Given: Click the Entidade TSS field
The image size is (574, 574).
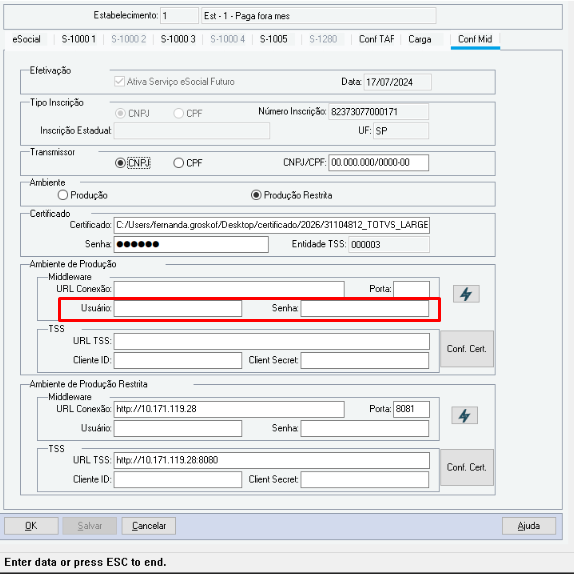Looking at the screenshot, I should coord(389,245).
